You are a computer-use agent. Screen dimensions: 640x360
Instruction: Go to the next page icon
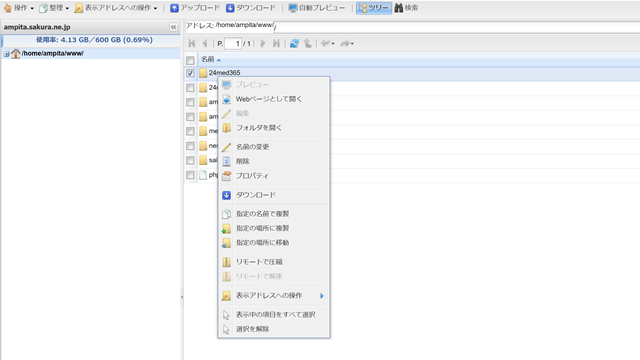pyautogui.click(x=263, y=43)
